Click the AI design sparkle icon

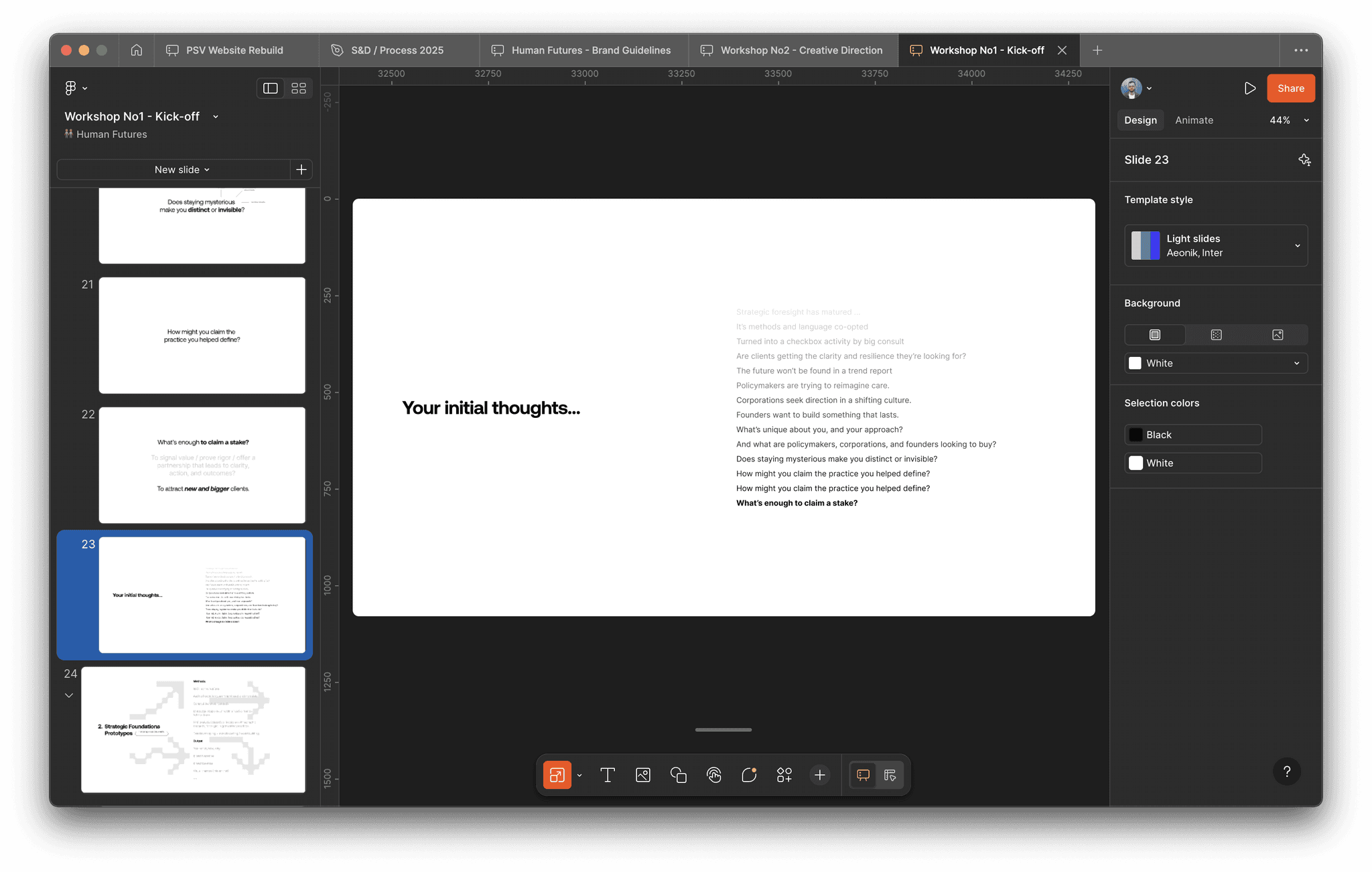click(x=1304, y=159)
